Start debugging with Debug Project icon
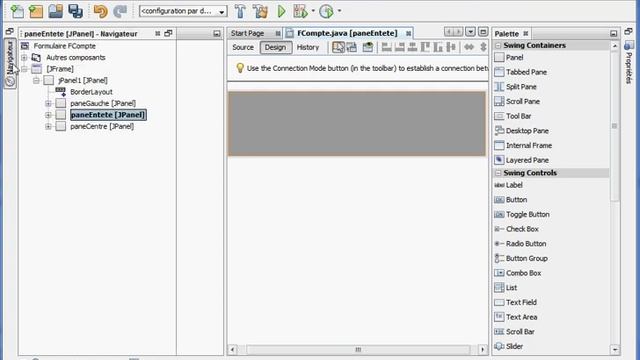Viewport: 640px width, 360px height. click(x=300, y=11)
